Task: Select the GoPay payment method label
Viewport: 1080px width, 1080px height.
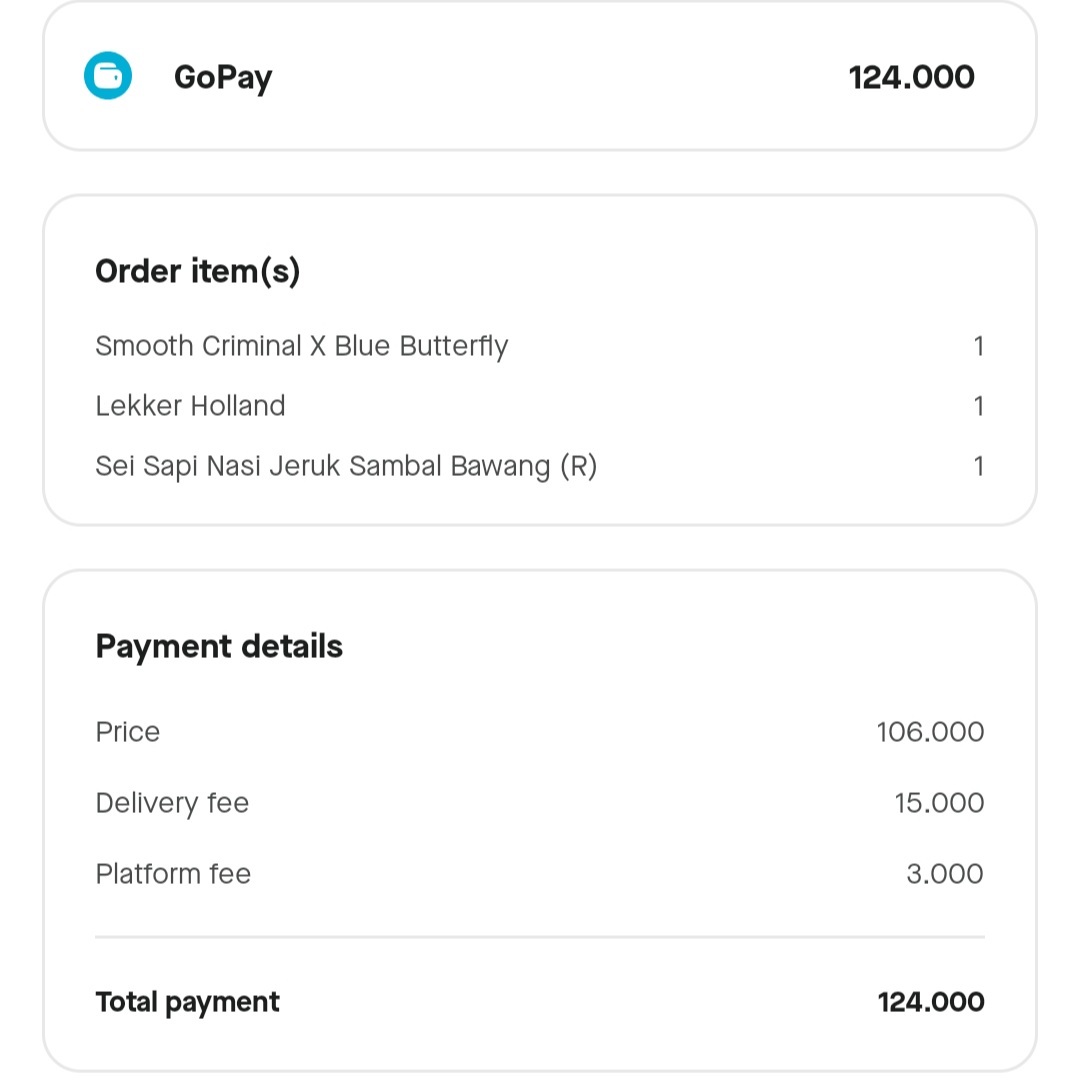Action: [223, 78]
